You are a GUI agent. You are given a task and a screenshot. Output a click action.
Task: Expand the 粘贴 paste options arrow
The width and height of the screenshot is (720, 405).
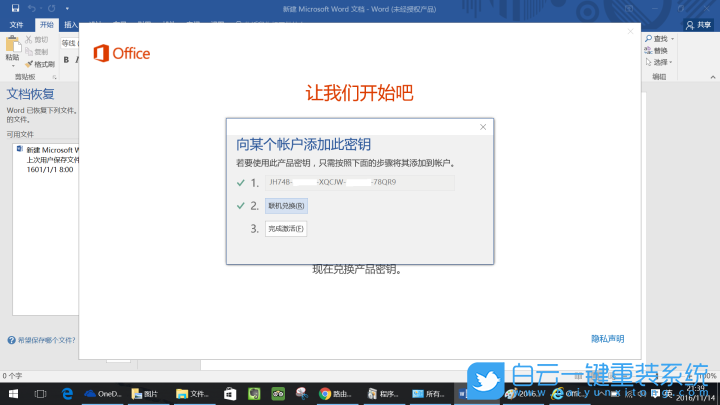pos(12,65)
